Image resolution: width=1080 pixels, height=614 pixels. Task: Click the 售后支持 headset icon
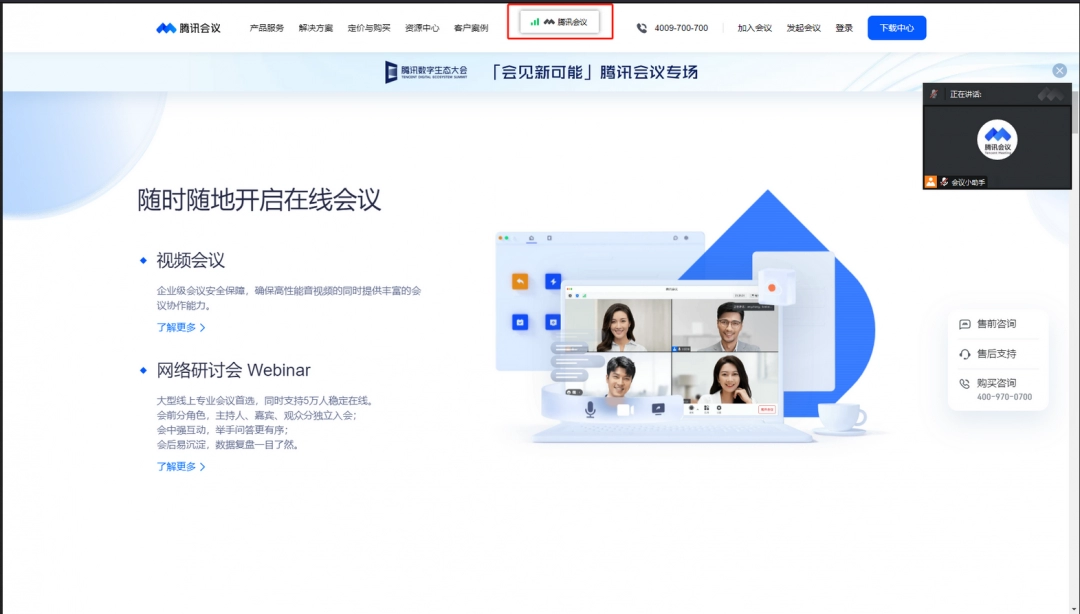tap(964, 354)
